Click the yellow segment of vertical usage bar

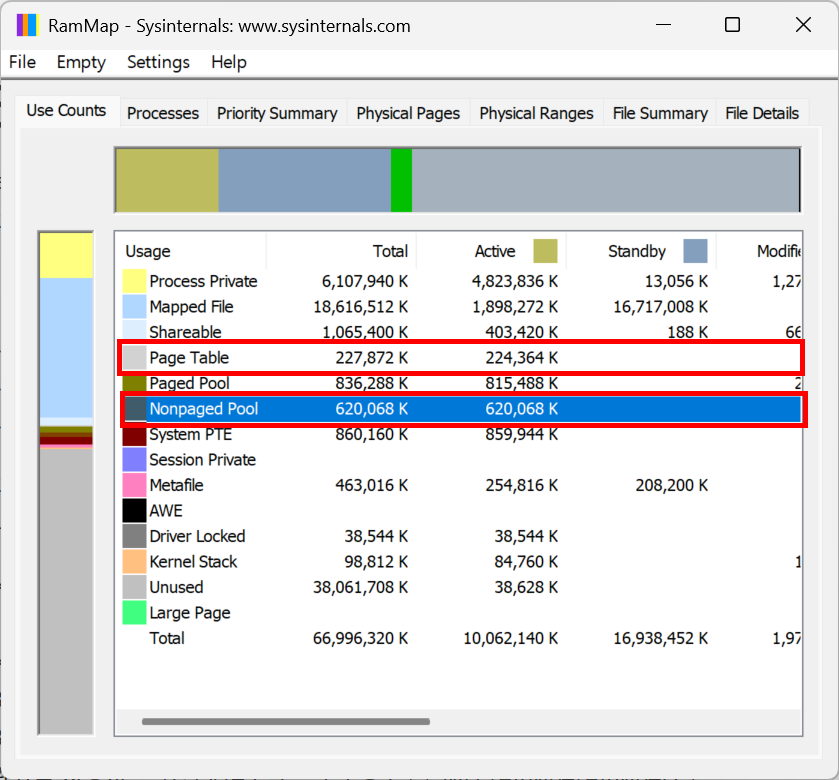pyautogui.click(x=66, y=255)
